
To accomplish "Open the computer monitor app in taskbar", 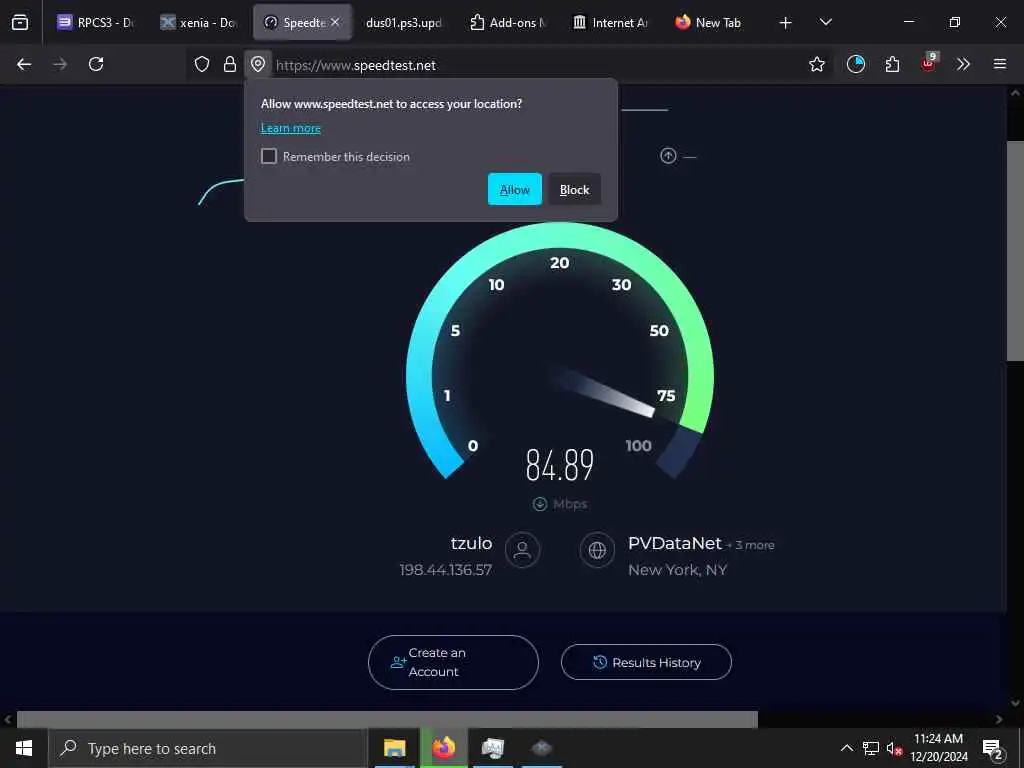I will [492, 748].
